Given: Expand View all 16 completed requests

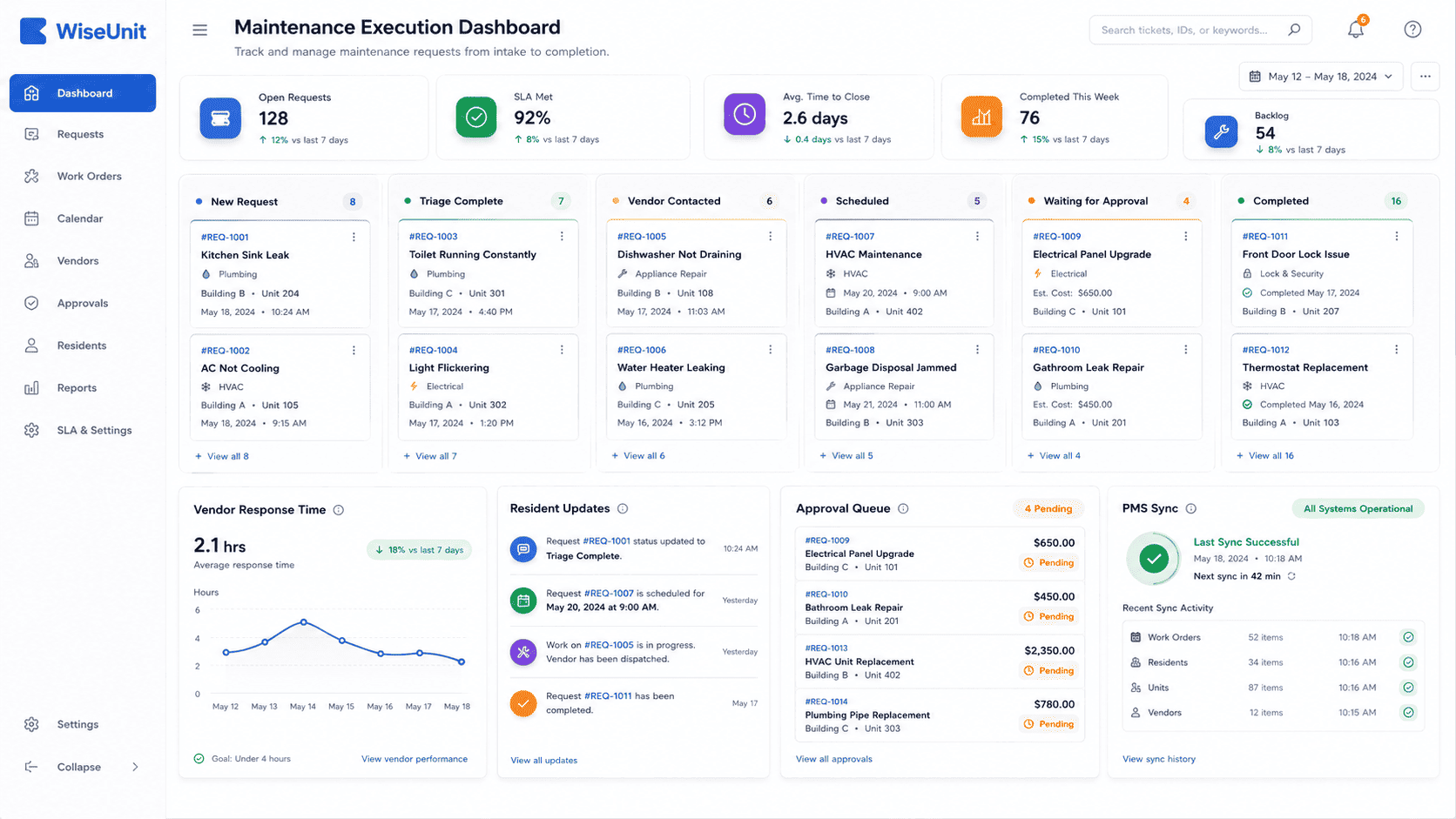Looking at the screenshot, I should (1265, 455).
